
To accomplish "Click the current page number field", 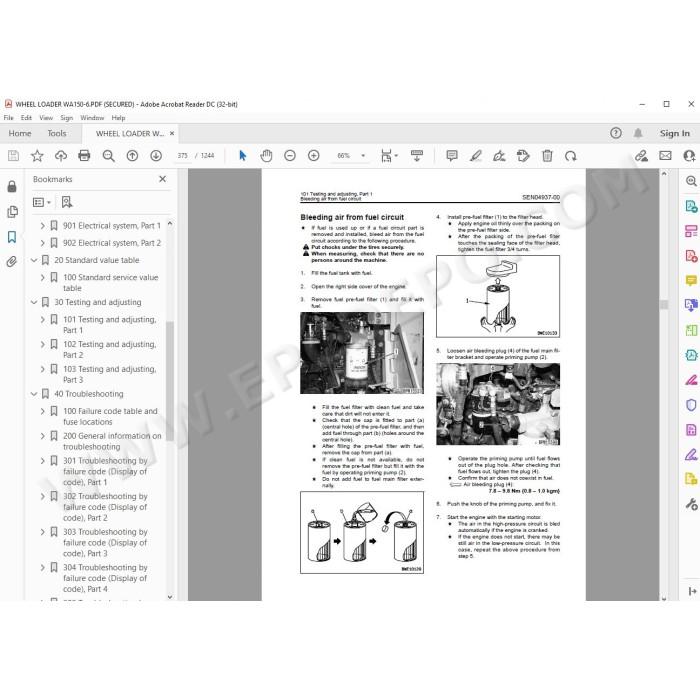I will click(x=183, y=155).
